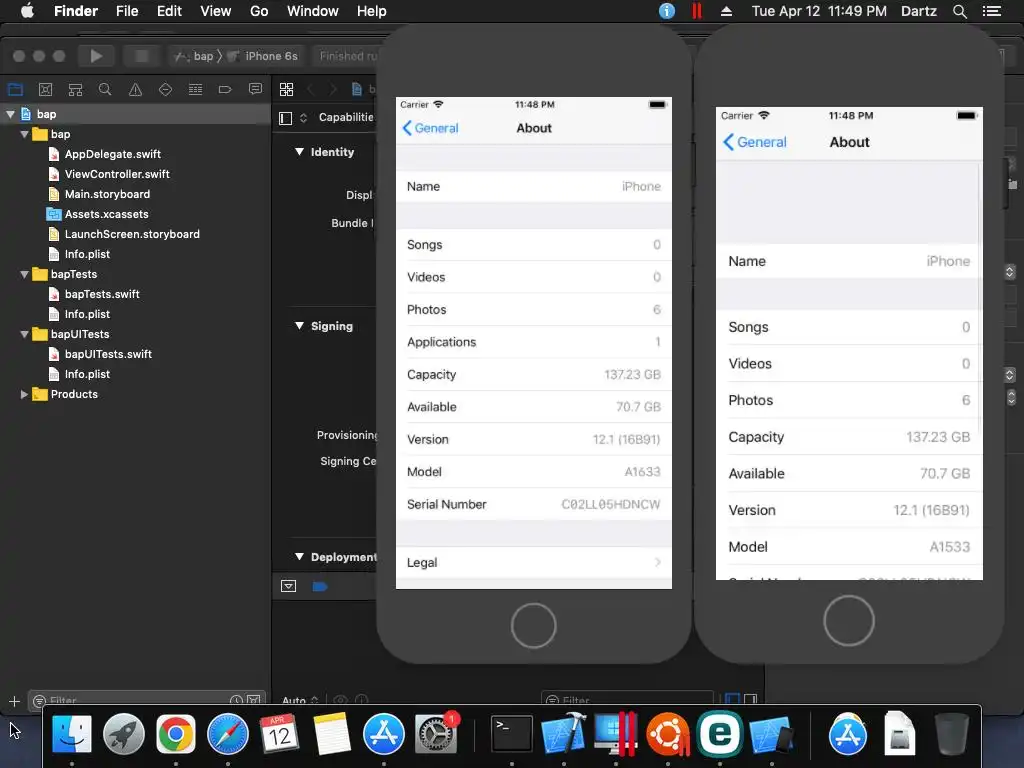
Task: Open the Find navigator magnifier icon
Action: [x=104, y=89]
